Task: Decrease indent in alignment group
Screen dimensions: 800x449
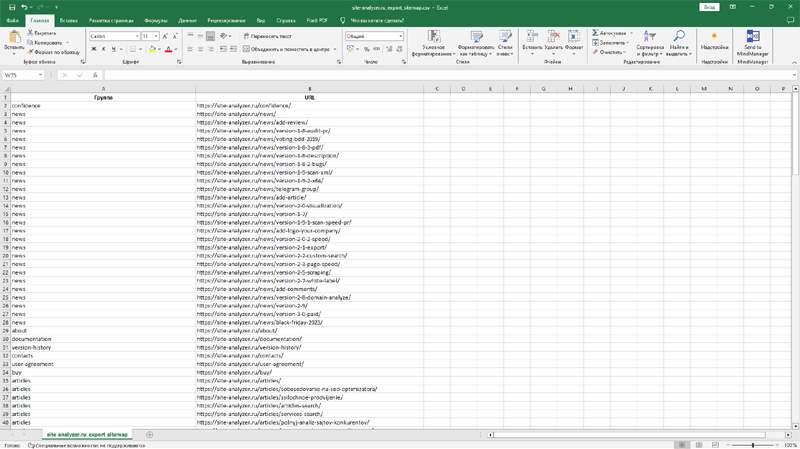Action: point(223,49)
